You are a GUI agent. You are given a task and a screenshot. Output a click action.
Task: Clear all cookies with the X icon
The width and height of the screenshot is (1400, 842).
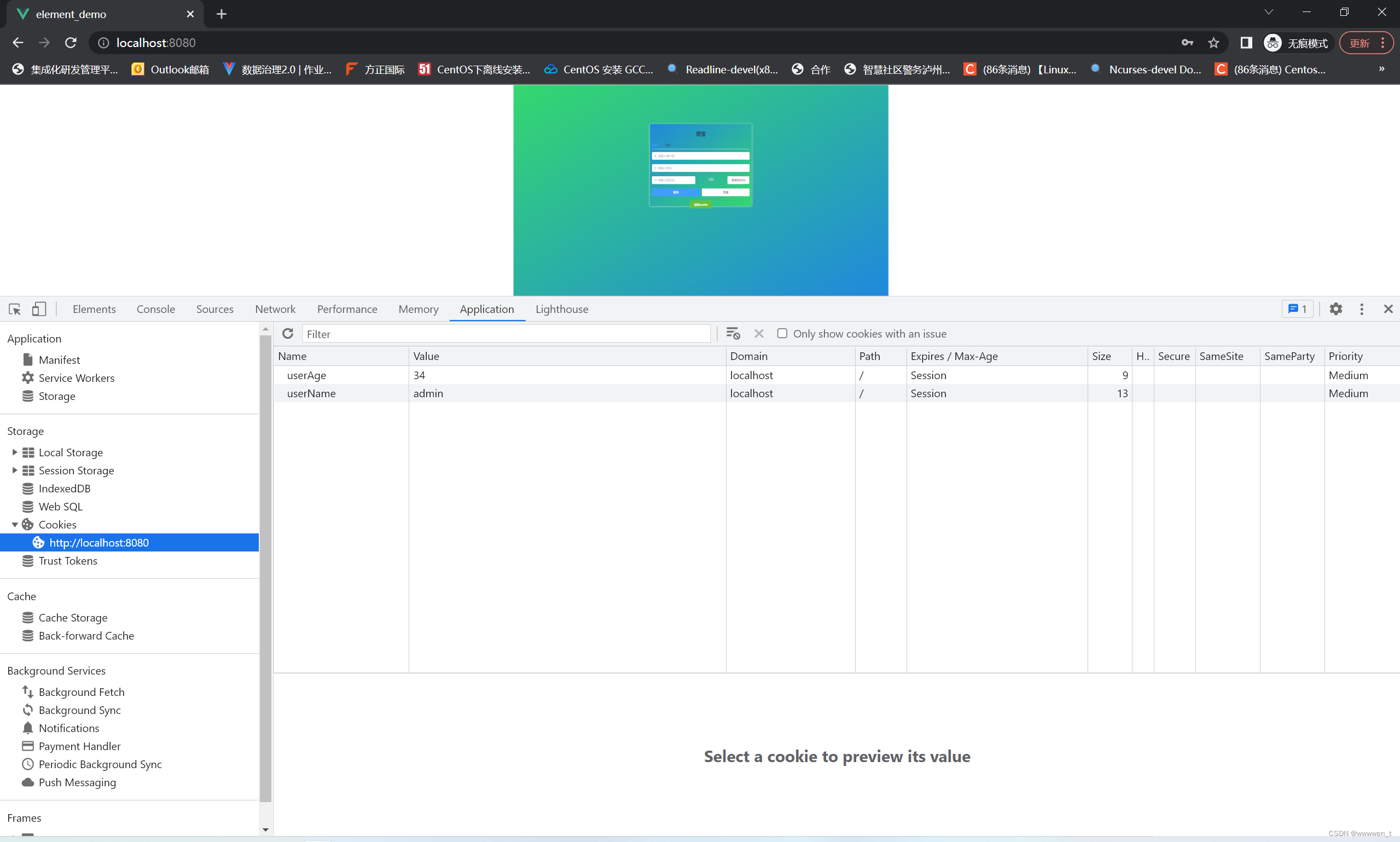pos(759,333)
